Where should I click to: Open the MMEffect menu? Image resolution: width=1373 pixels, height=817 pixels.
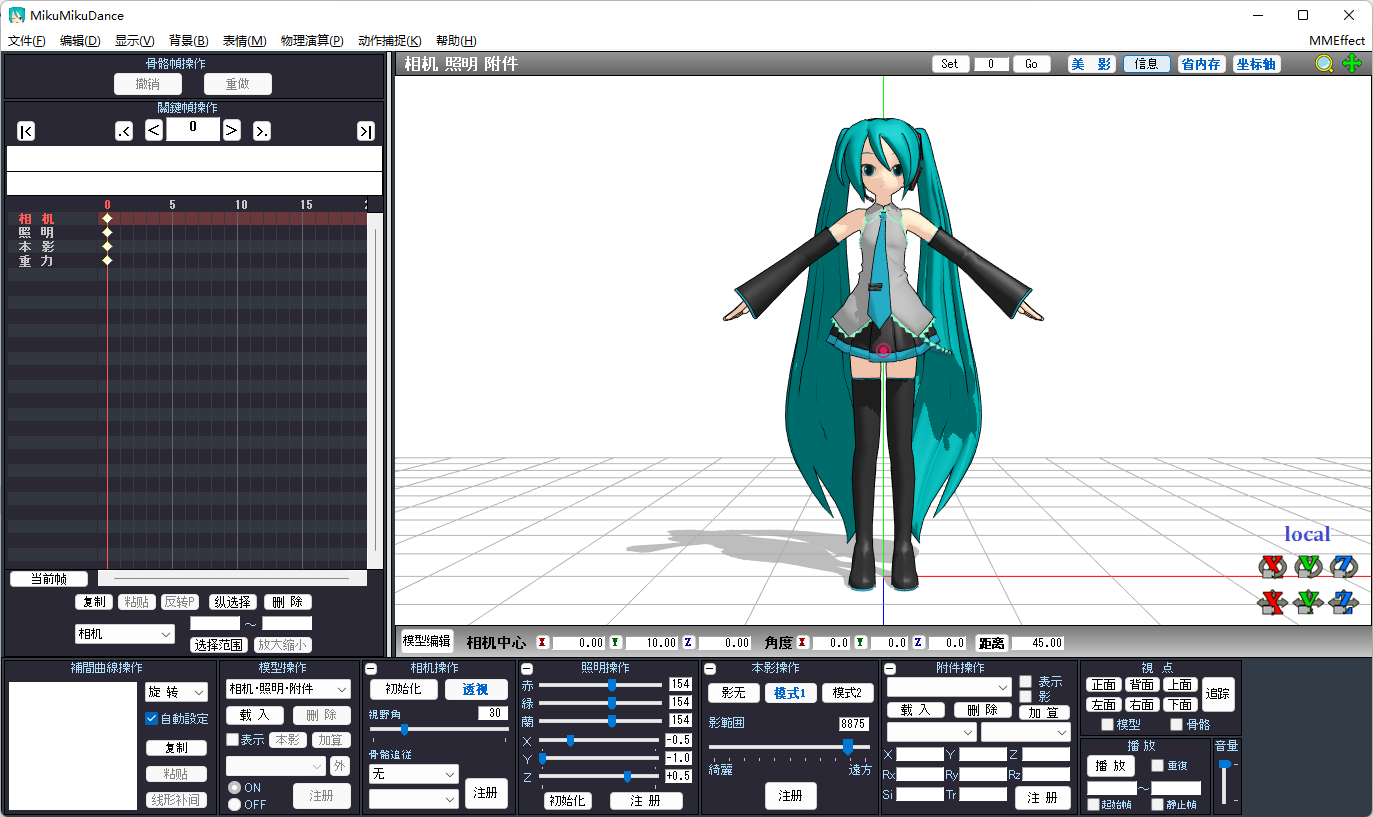1336,41
